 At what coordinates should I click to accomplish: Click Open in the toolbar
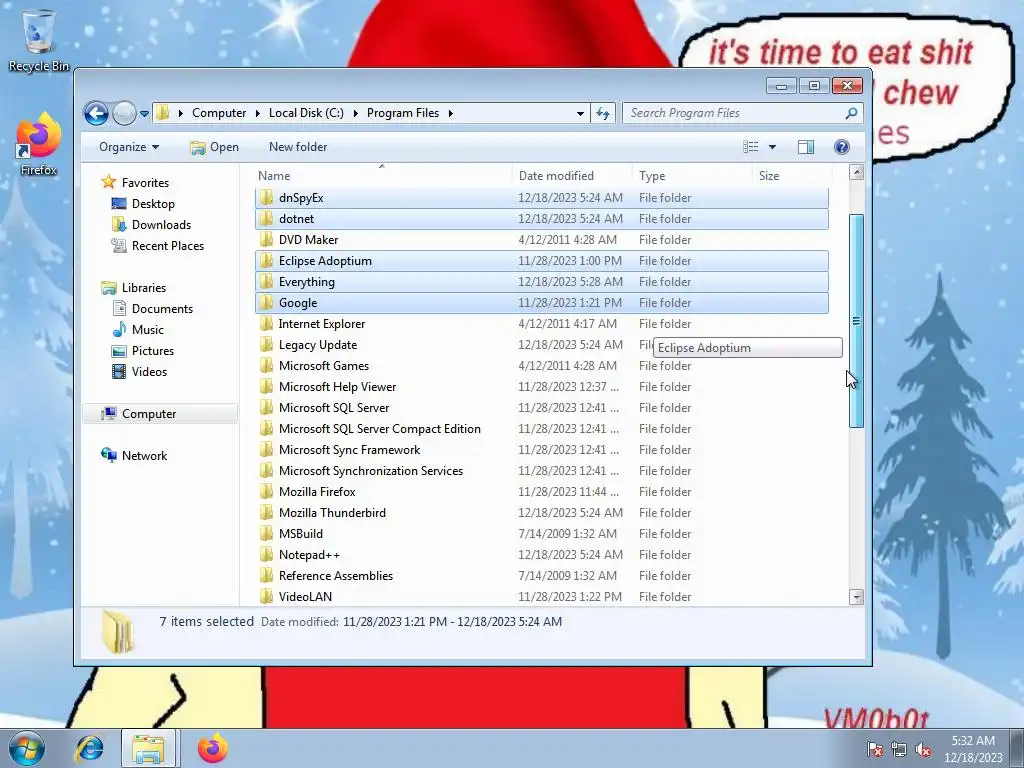215,147
